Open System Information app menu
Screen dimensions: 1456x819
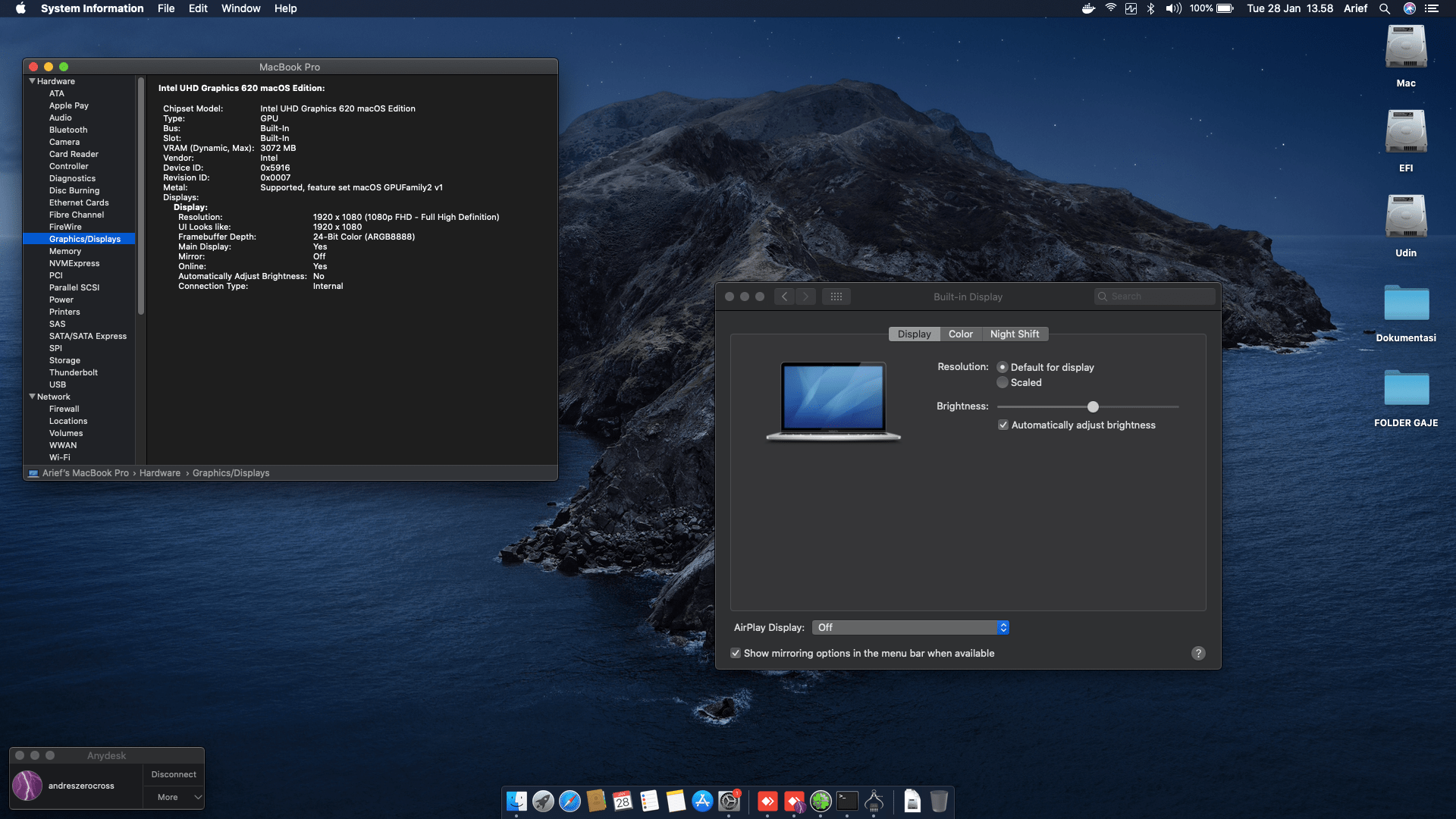pyautogui.click(x=92, y=8)
